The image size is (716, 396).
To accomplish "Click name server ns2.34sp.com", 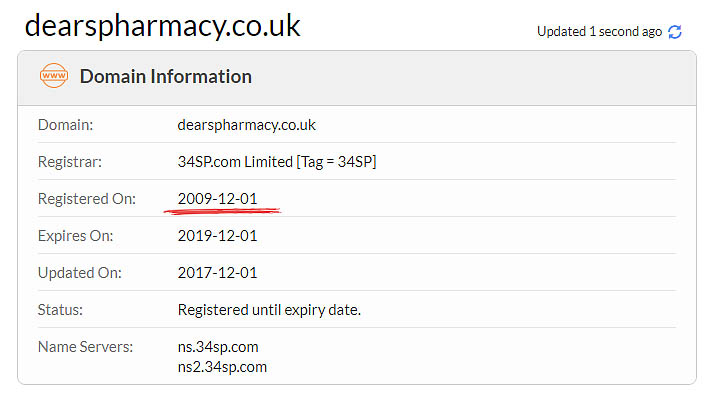I will click(222, 367).
